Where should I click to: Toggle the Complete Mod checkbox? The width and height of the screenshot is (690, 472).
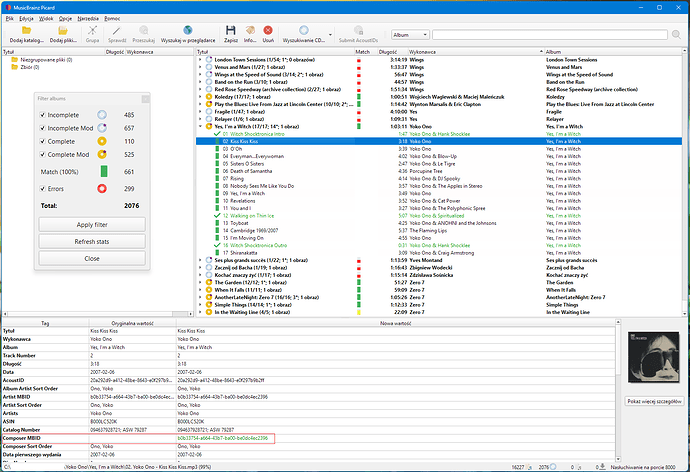pos(42,155)
